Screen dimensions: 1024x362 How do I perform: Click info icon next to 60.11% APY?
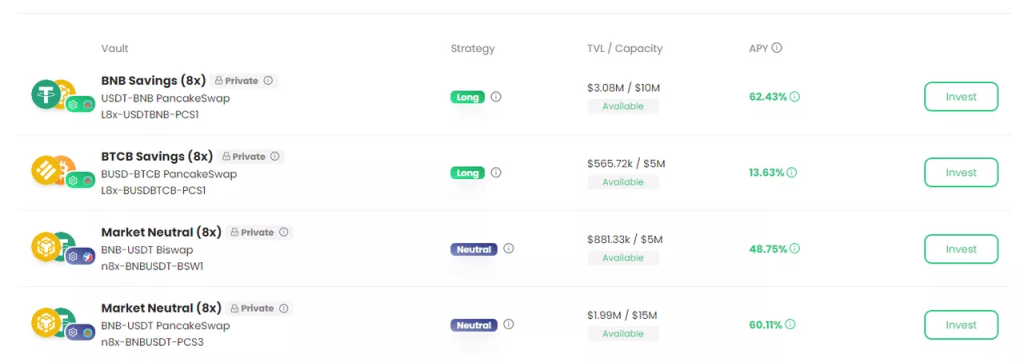pos(790,325)
